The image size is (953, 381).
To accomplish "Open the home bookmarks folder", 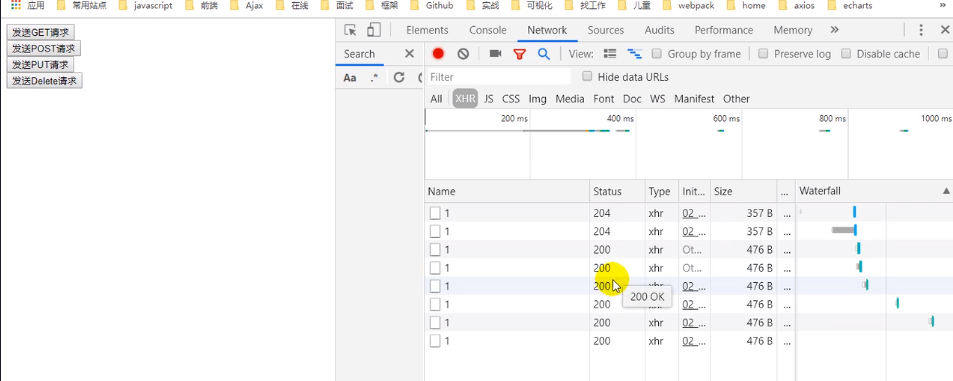I will [x=747, y=5].
